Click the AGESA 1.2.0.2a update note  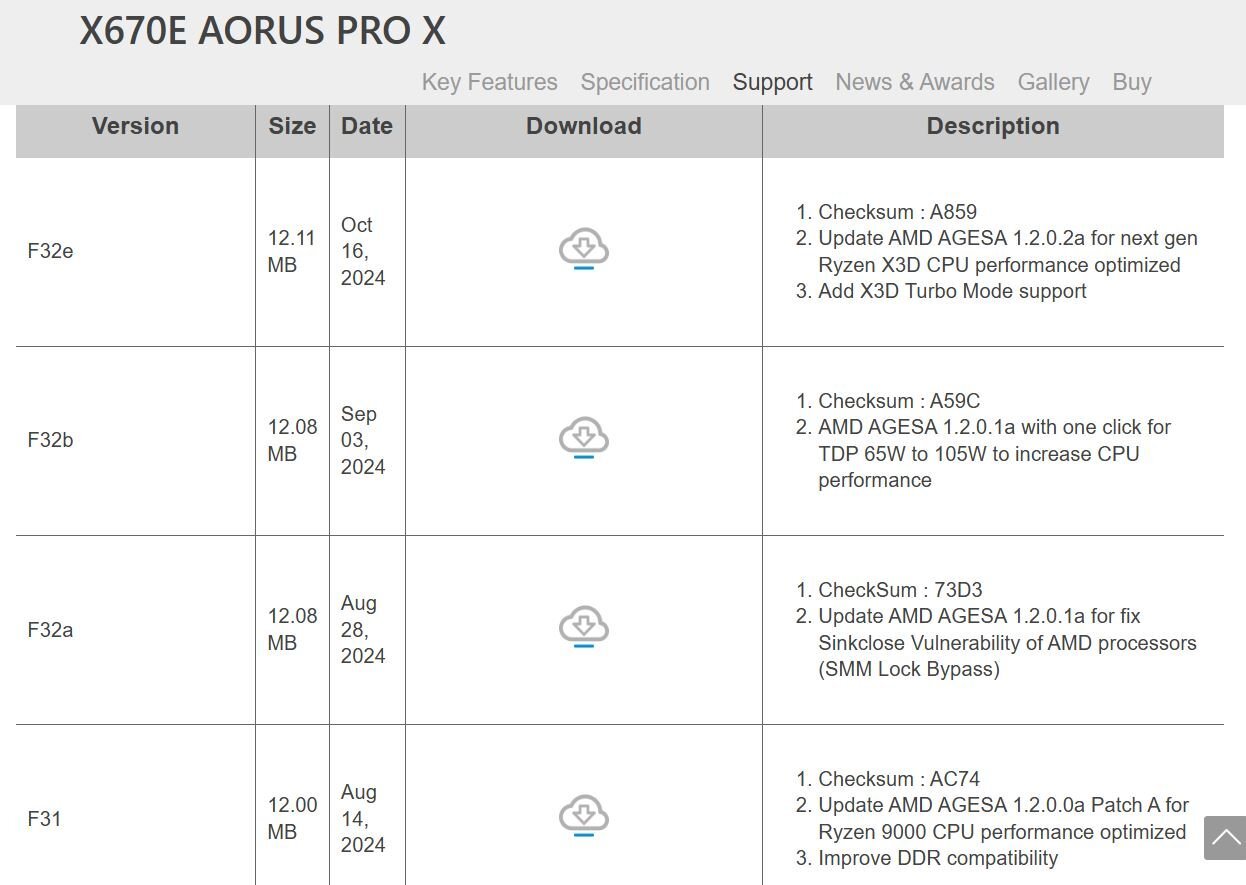point(1008,251)
